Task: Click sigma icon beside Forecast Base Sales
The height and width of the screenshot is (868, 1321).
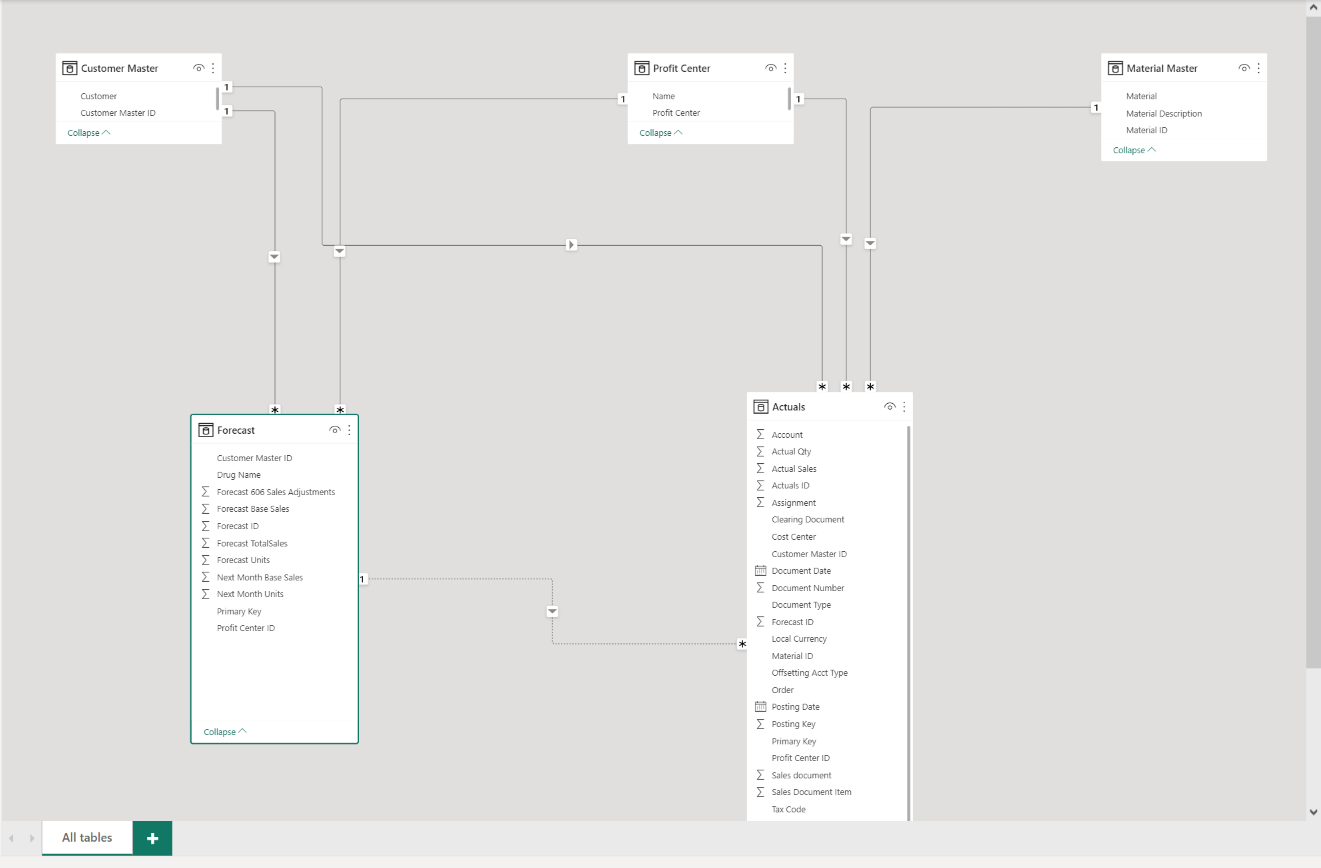Action: [x=205, y=509]
